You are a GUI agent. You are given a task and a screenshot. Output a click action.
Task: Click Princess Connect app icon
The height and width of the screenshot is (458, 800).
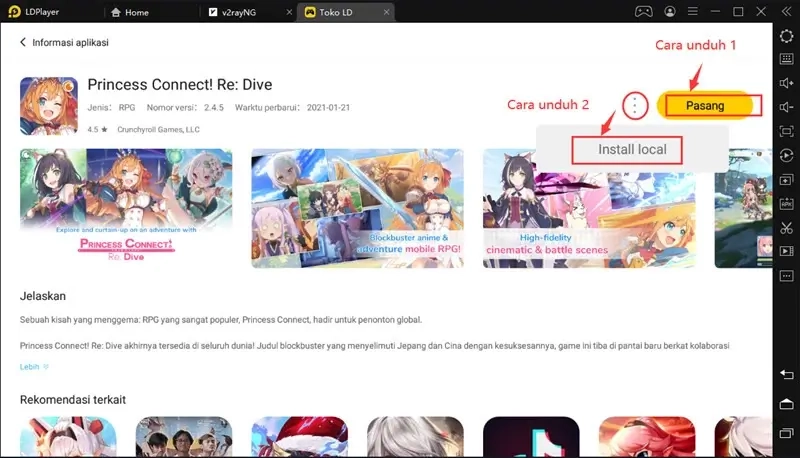[x=49, y=106]
